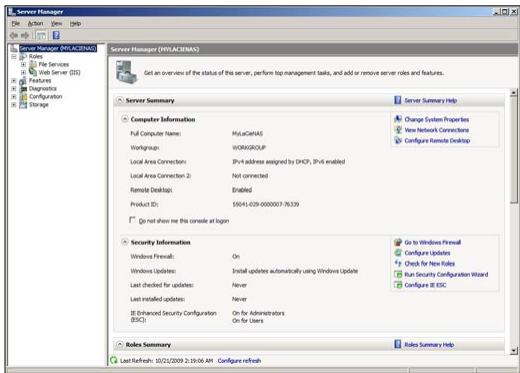The image size is (520, 373).
Task: Collapse the Server Summary section chevron
Action: [x=119, y=100]
